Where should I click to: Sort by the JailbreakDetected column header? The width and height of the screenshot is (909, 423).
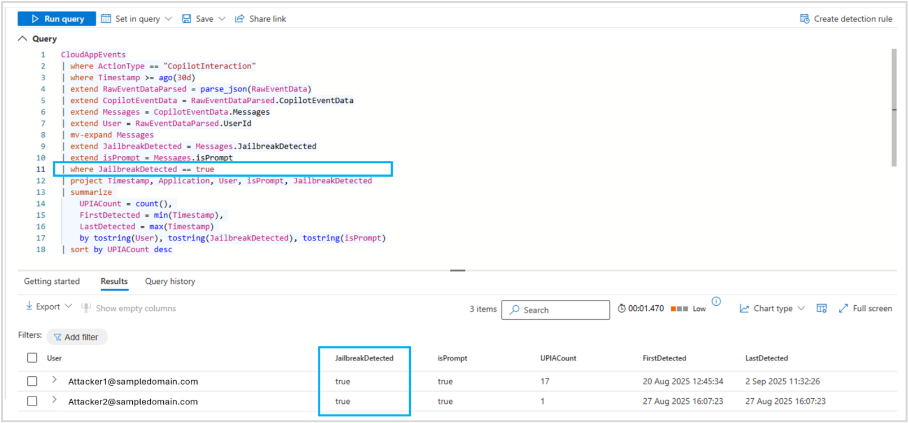click(x=364, y=358)
